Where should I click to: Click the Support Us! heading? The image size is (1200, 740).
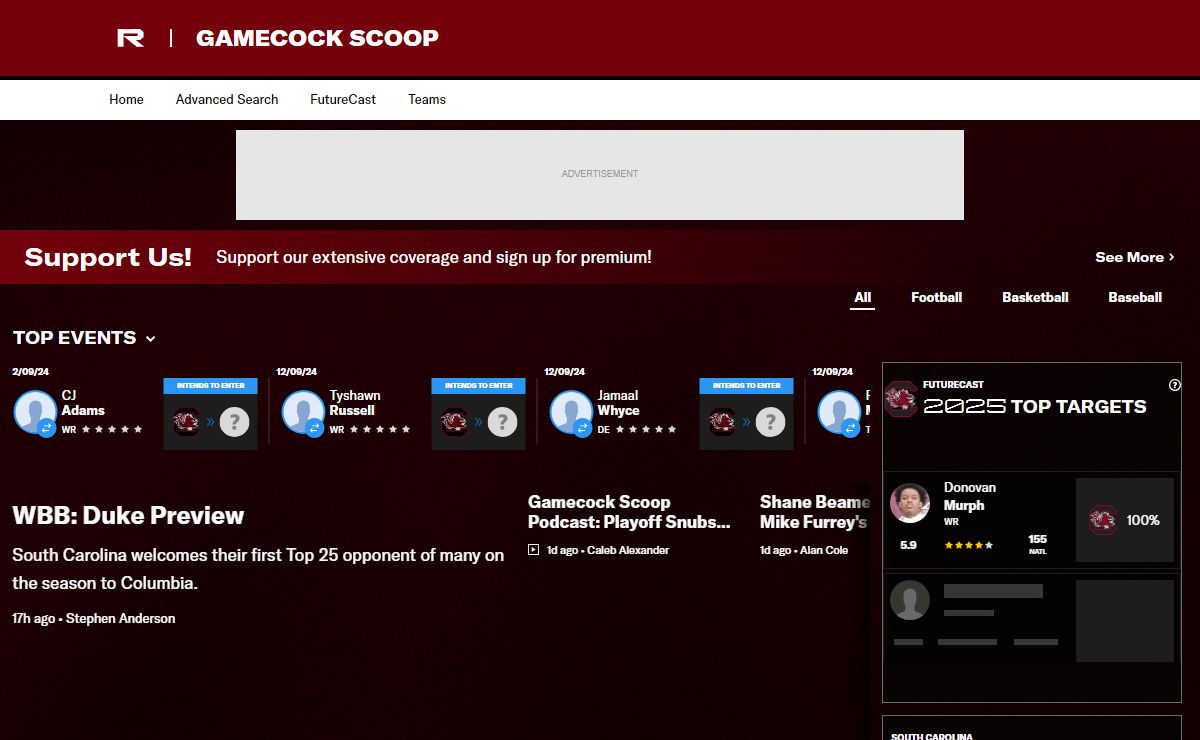[x=108, y=257]
